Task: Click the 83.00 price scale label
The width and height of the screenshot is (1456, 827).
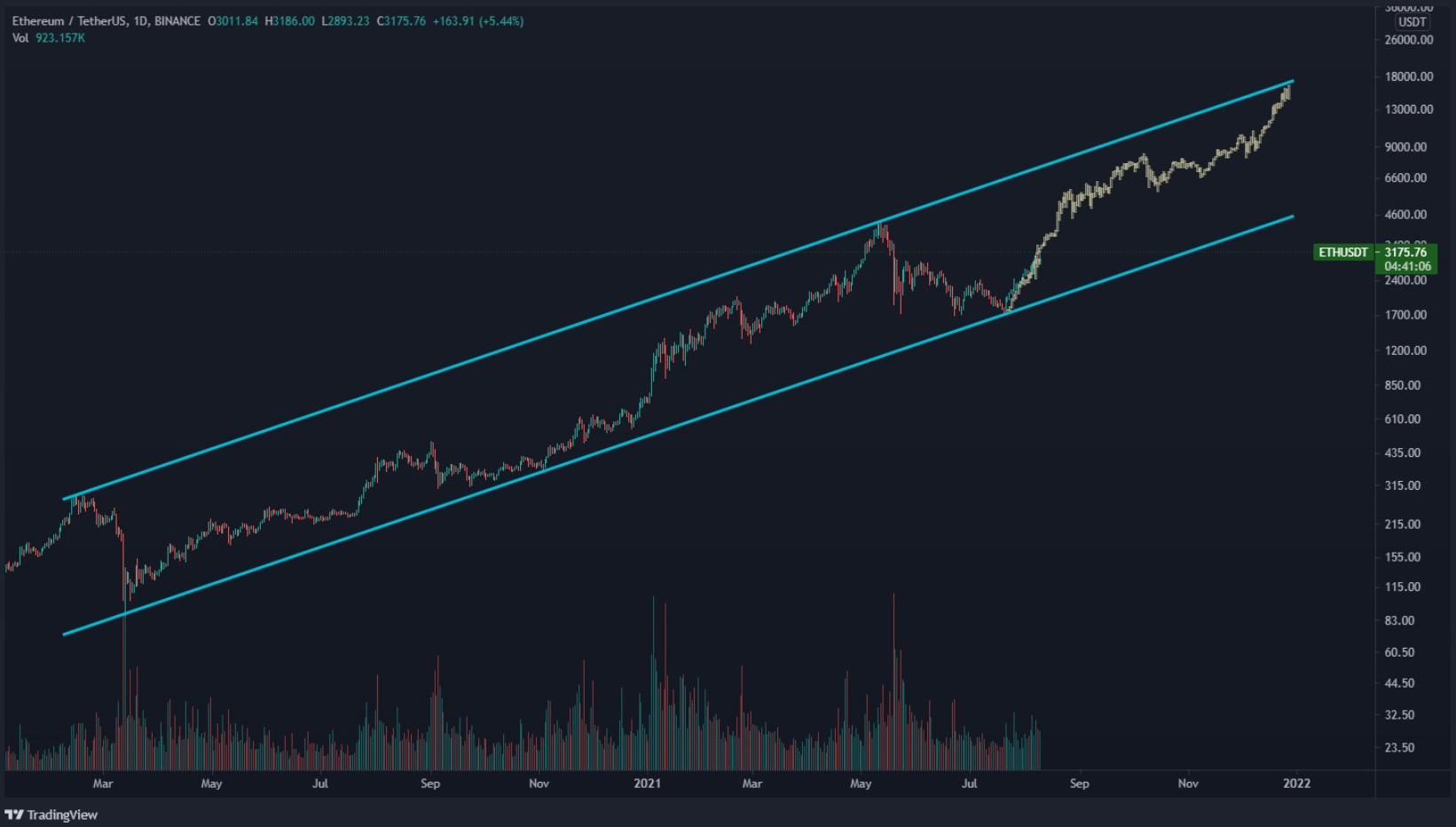Action: pyautogui.click(x=1399, y=620)
